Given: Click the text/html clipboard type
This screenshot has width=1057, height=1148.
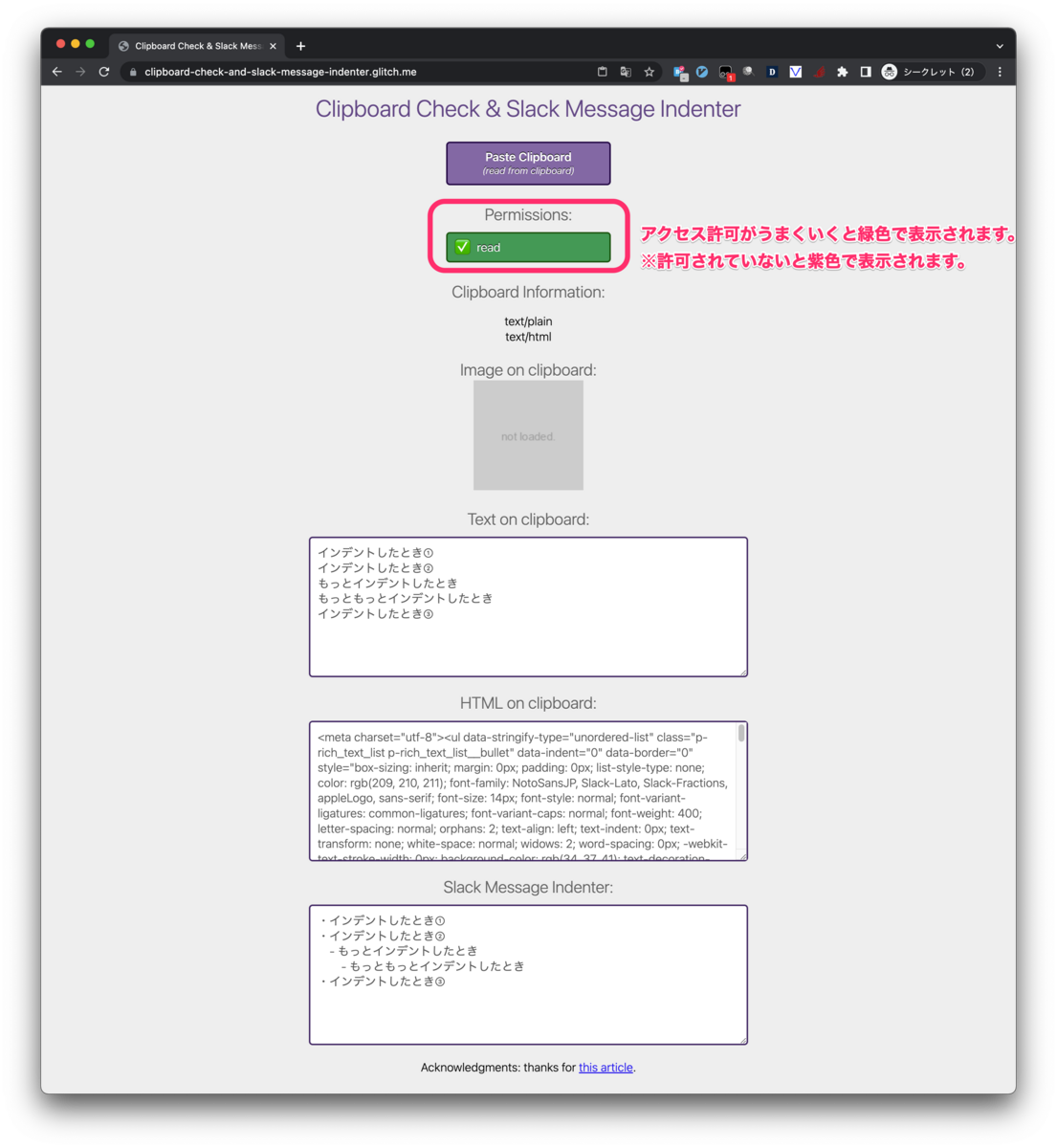Looking at the screenshot, I should point(528,337).
